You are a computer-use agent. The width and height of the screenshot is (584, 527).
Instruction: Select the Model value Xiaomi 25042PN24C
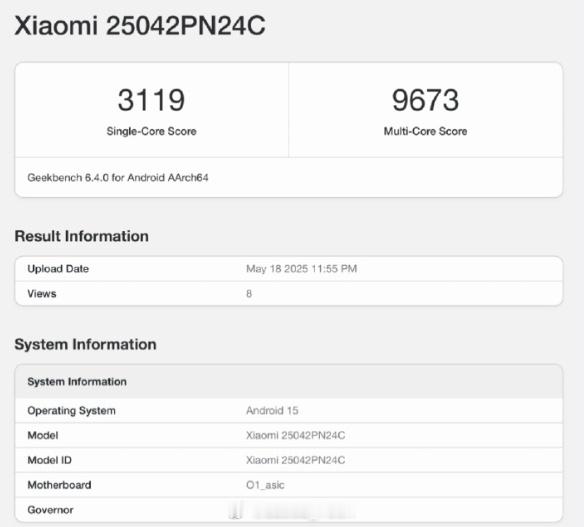[295, 435]
